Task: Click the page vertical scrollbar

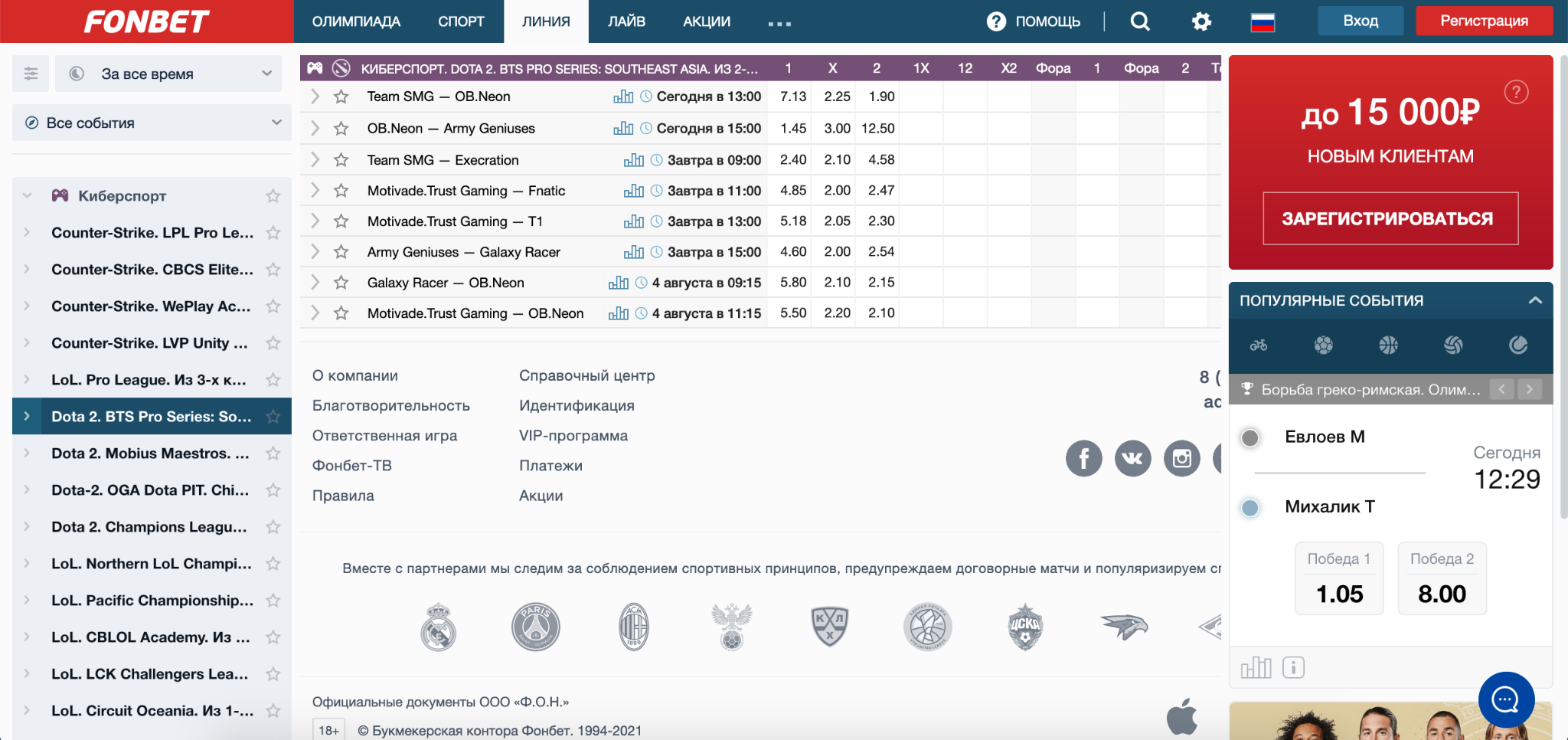Action: (1563, 287)
